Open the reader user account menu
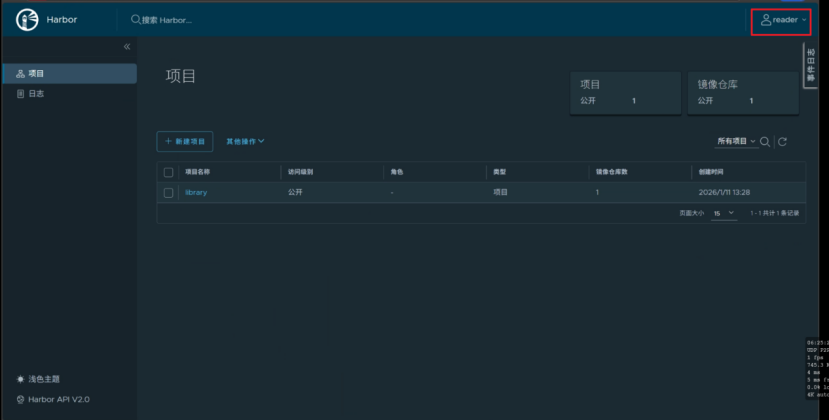This screenshot has width=829, height=420. tap(783, 20)
